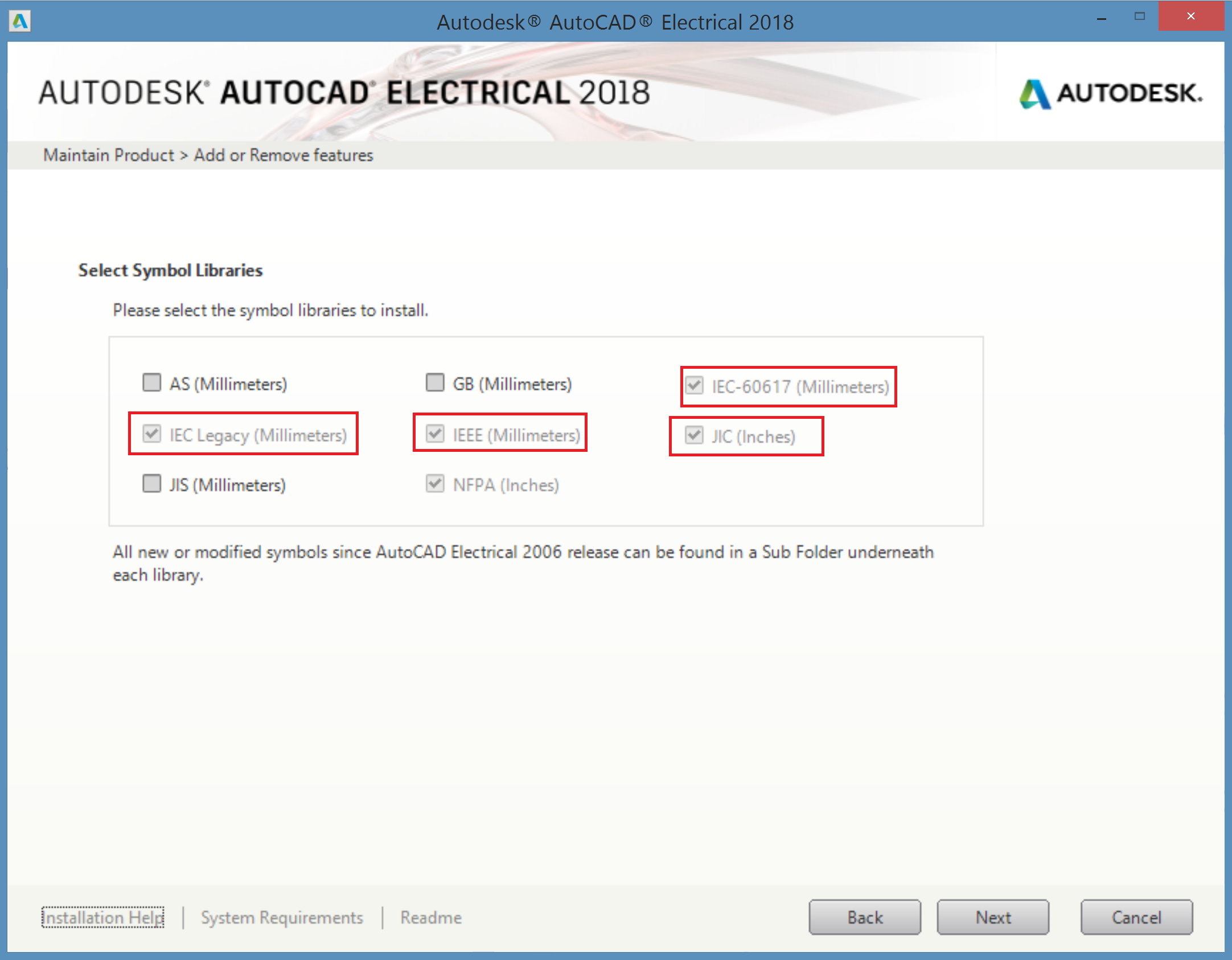Click the Back button
This screenshot has height=960, width=1232.
pyautogui.click(x=865, y=917)
